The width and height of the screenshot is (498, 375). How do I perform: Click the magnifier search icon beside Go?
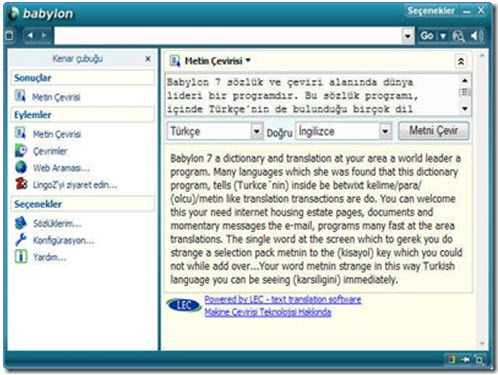point(458,35)
